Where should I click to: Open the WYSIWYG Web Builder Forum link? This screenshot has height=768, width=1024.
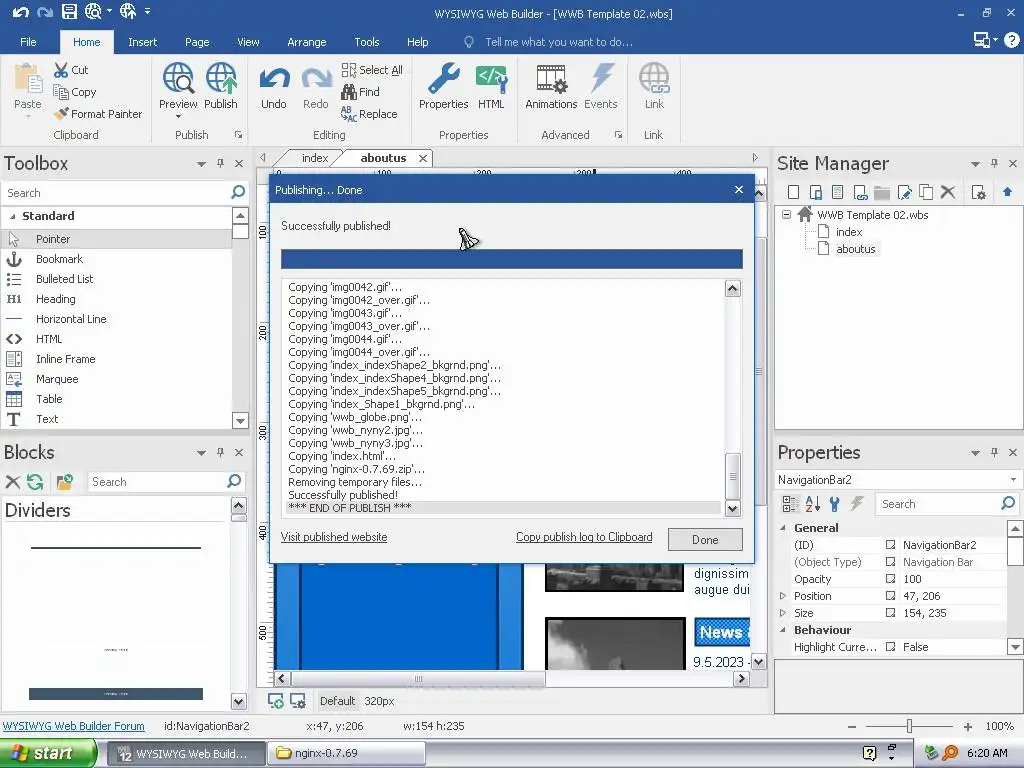click(73, 726)
